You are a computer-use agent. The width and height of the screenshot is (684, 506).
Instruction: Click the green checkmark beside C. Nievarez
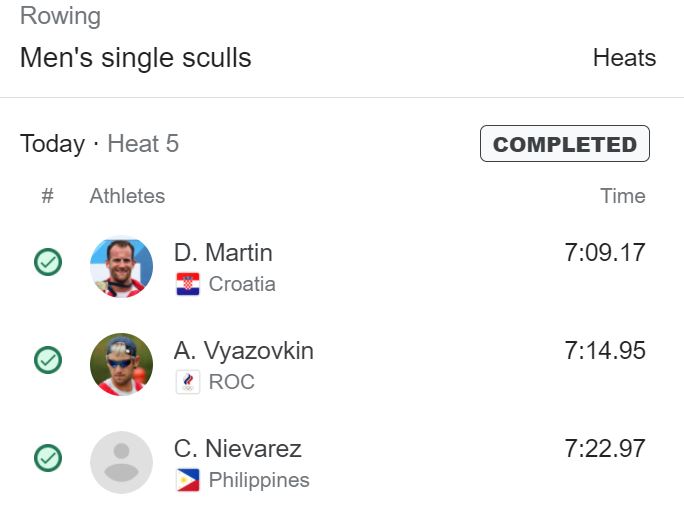[48, 458]
